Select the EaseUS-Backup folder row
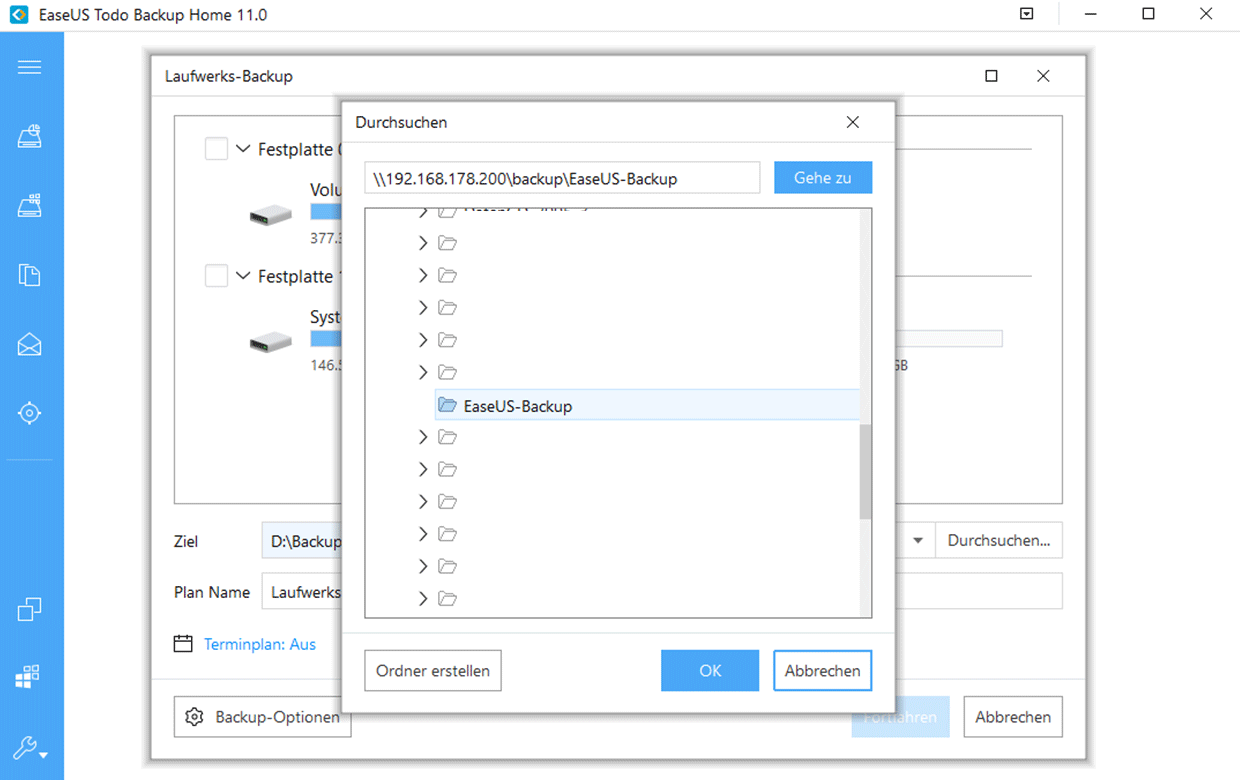 647,405
